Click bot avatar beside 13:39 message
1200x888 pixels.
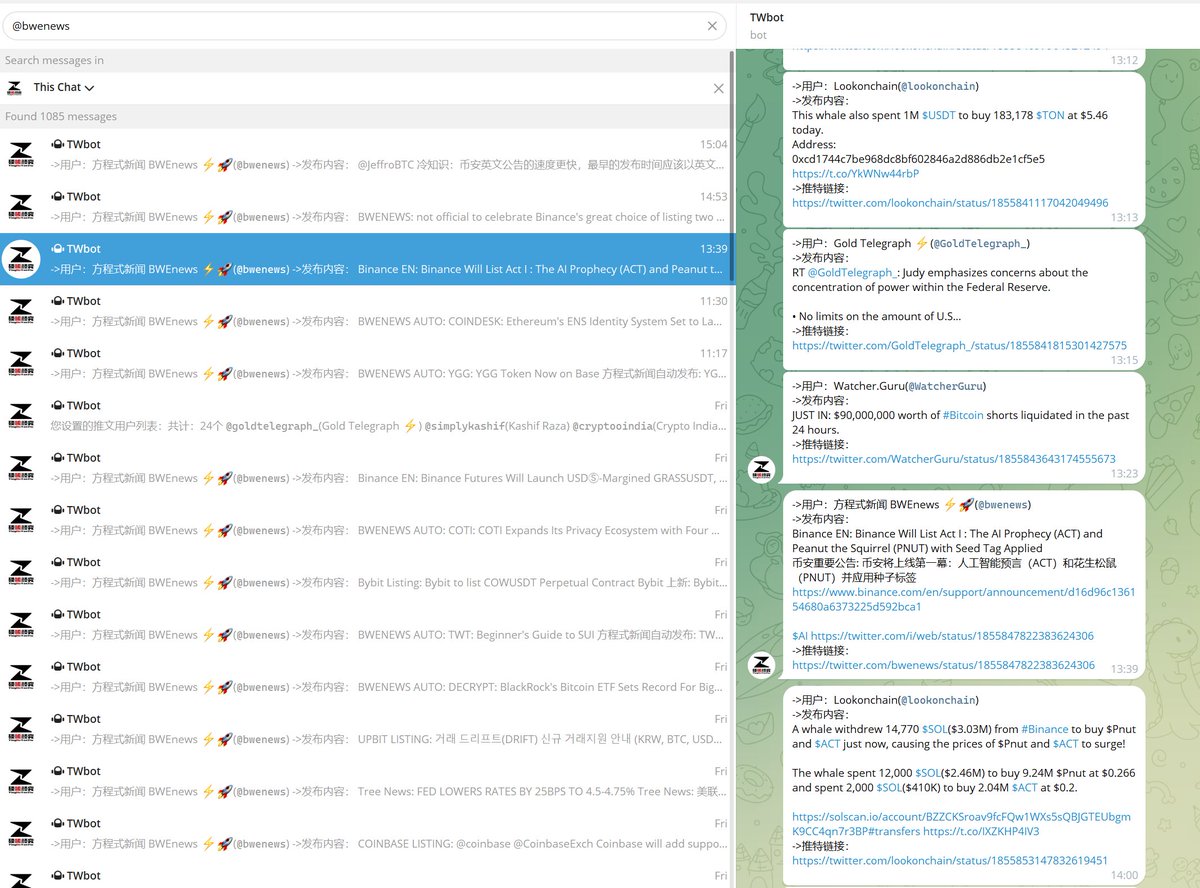click(x=762, y=664)
